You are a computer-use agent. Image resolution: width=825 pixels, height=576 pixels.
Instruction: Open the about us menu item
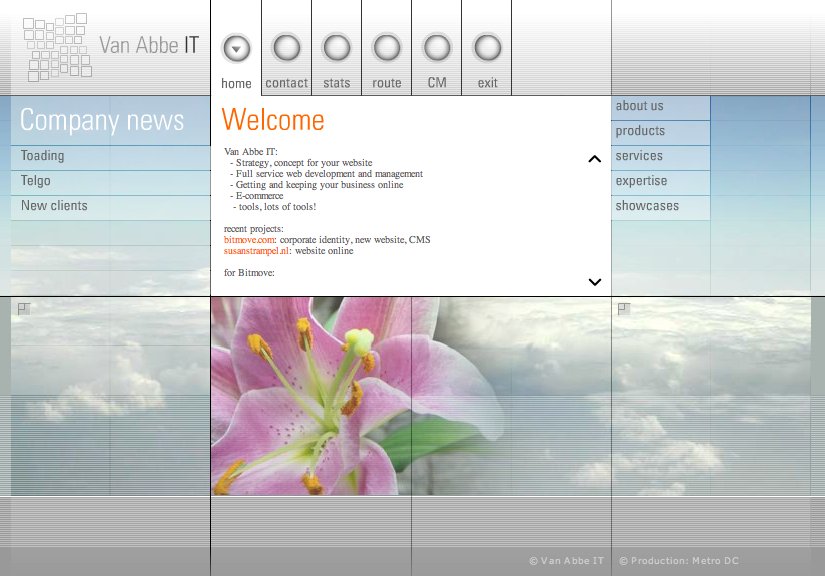point(640,106)
